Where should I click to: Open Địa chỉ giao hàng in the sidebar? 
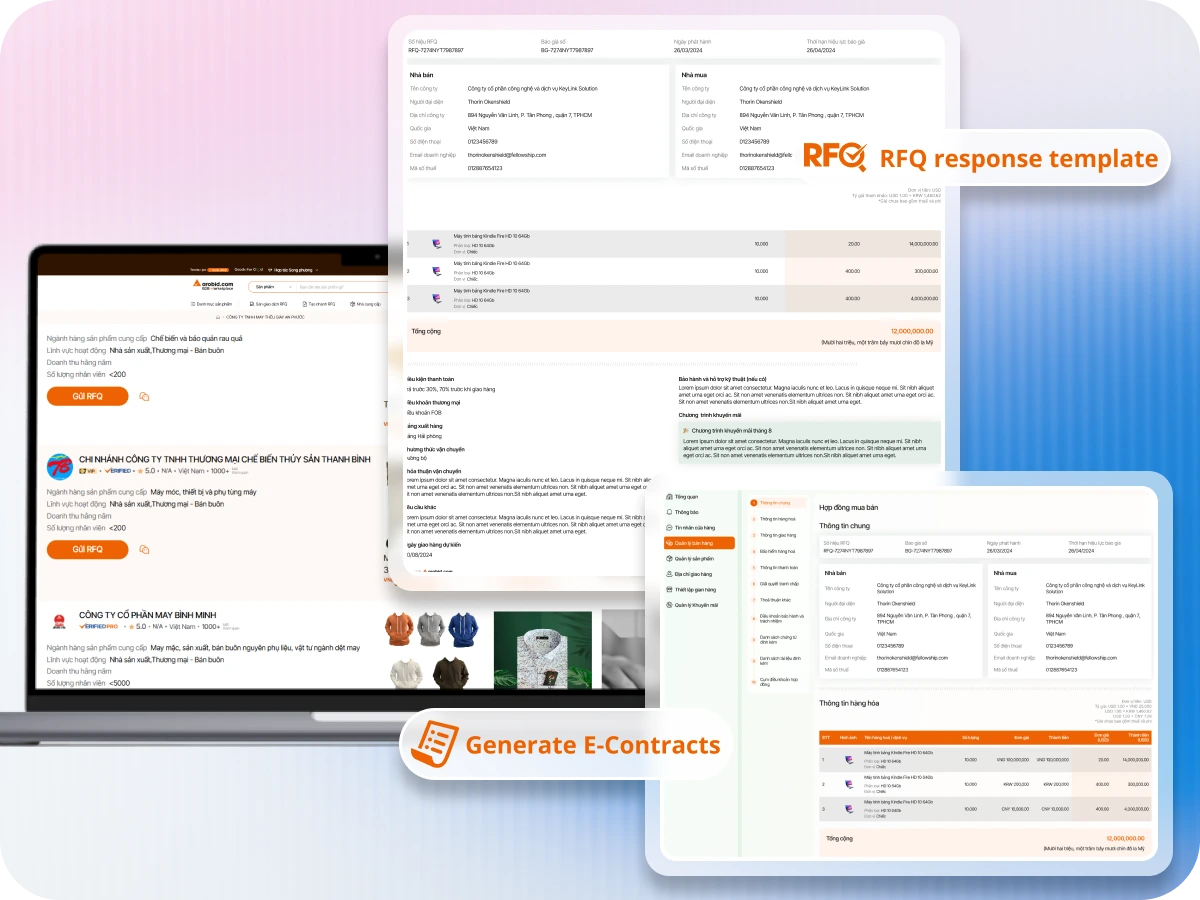[693, 574]
